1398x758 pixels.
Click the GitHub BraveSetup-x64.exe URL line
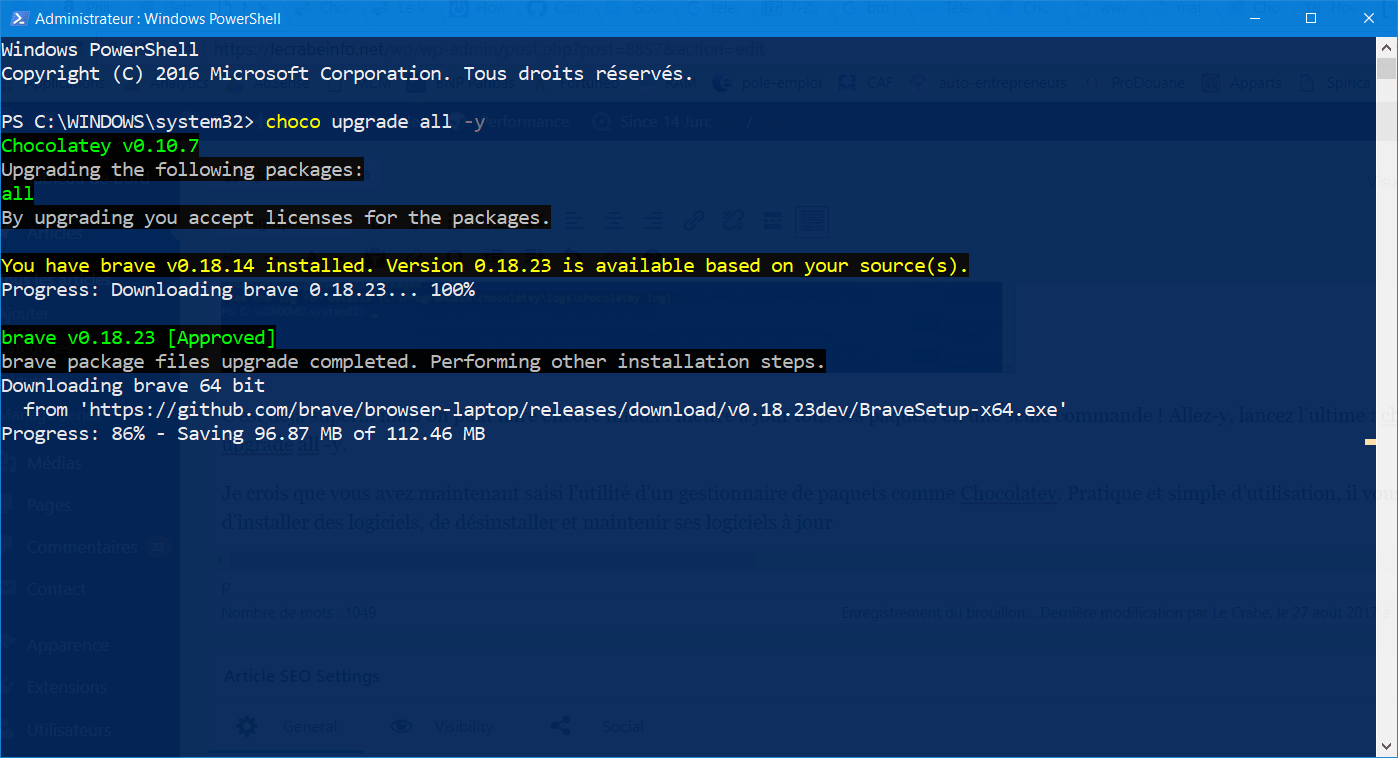(x=545, y=410)
